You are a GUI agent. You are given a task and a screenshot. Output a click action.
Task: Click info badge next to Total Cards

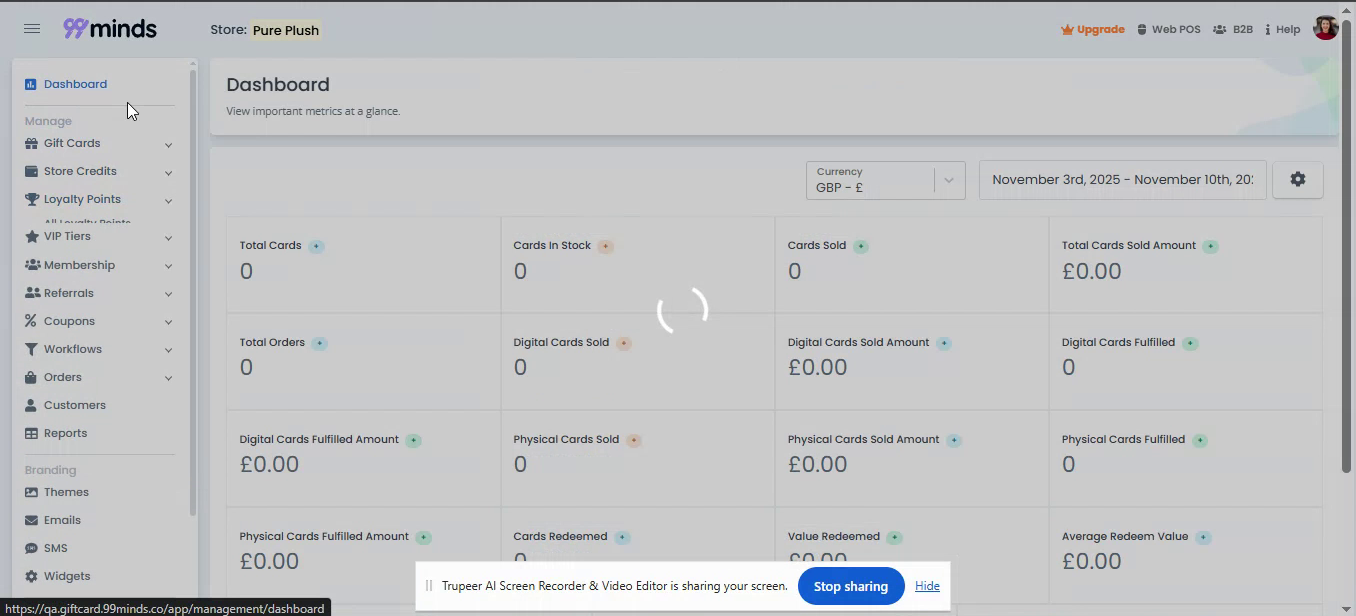[x=316, y=246]
